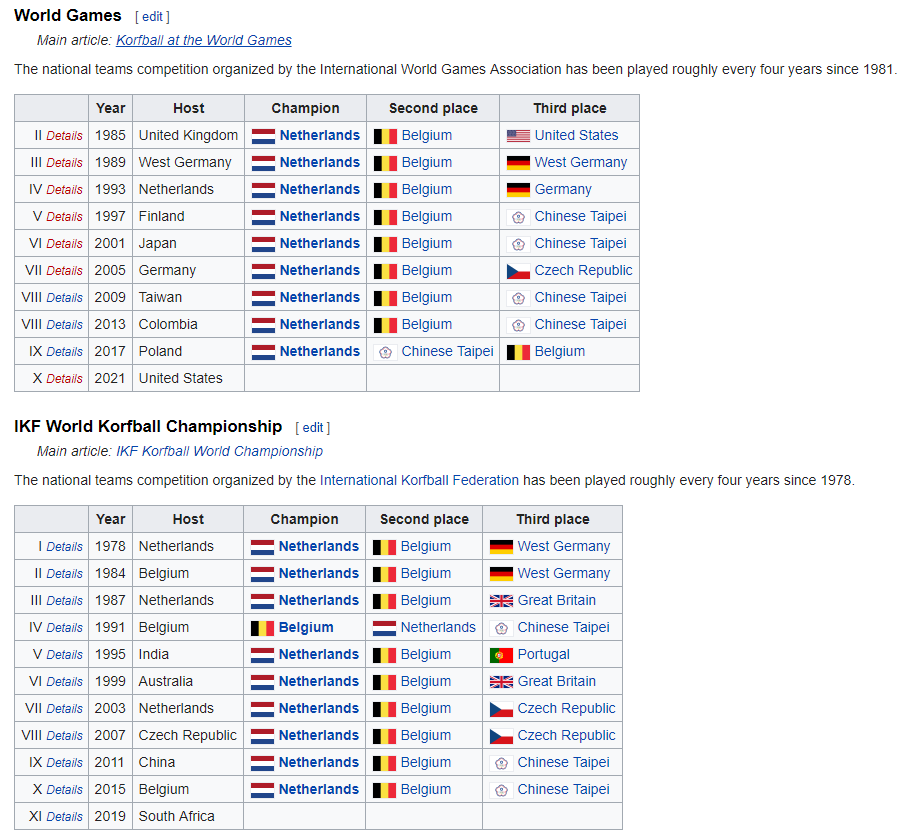Click West Germany flag in 1978 championship row
Image resolution: width=909 pixels, height=840 pixels.
point(501,547)
